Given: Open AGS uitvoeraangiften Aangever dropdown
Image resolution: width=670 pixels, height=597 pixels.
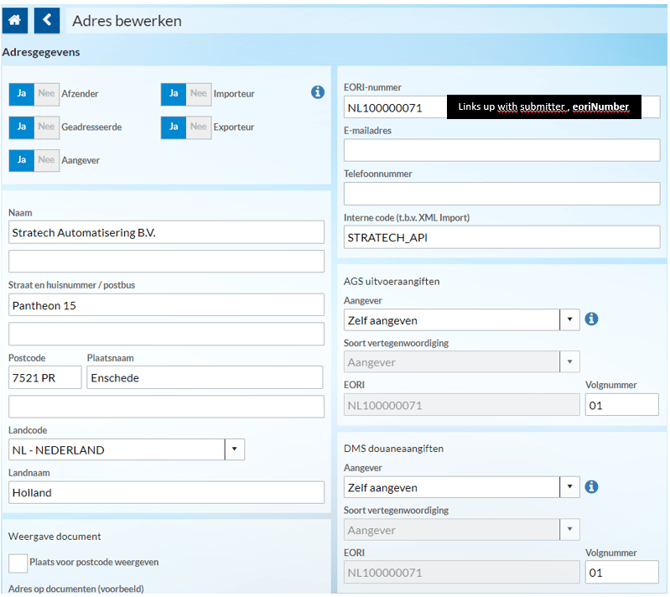Looking at the screenshot, I should (461, 320).
